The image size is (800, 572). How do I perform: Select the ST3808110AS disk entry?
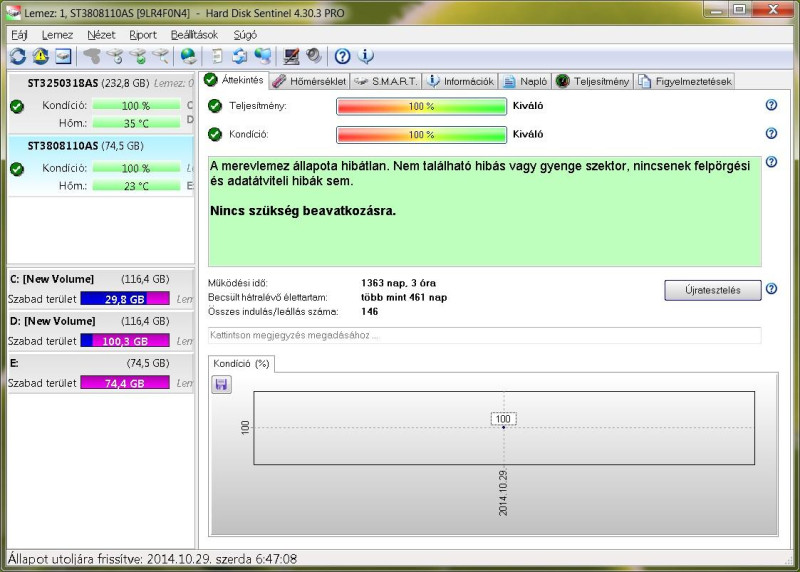[x=101, y=165]
